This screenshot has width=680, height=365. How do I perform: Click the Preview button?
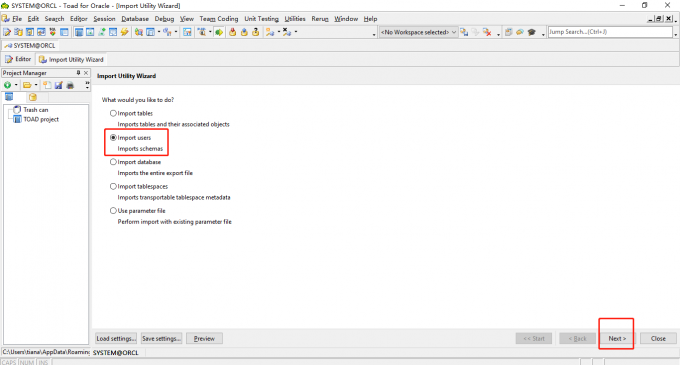[x=204, y=339]
